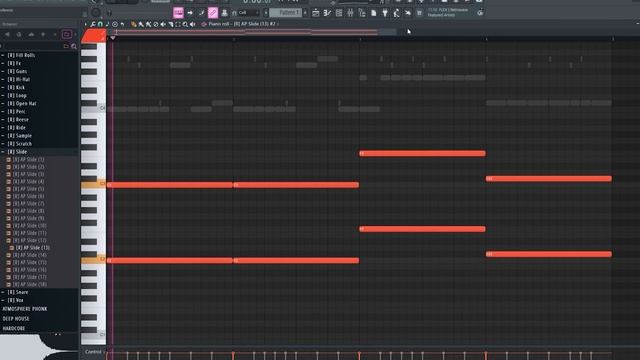Image resolution: width=640 pixels, height=360 pixels.
Task: Toggle the magnet snap icon in piano roll
Action: pyautogui.click(x=100, y=24)
